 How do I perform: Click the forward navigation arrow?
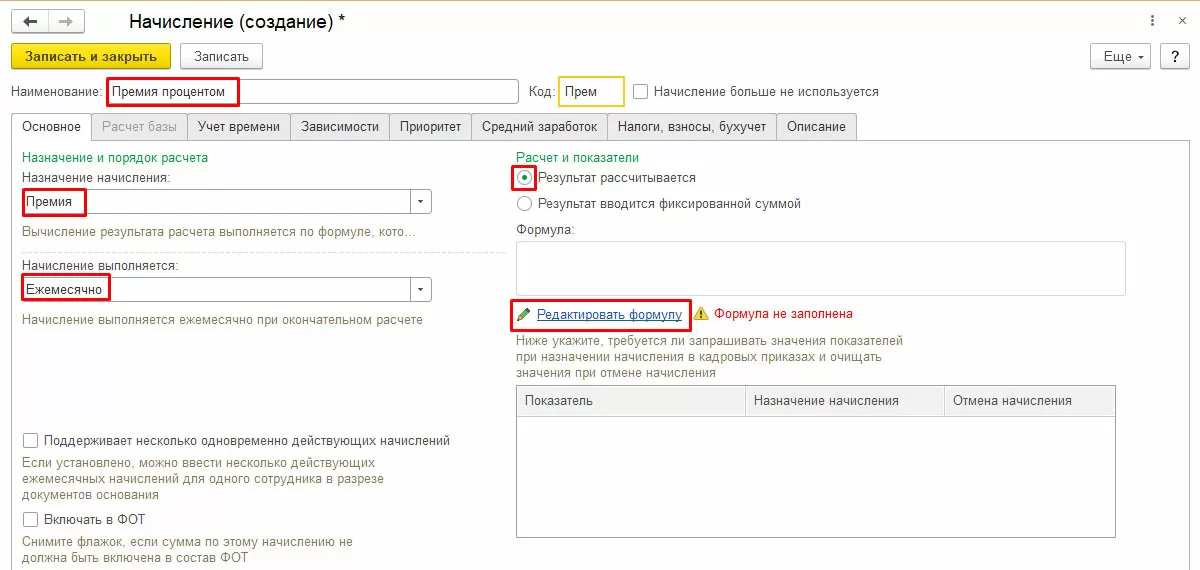66,21
